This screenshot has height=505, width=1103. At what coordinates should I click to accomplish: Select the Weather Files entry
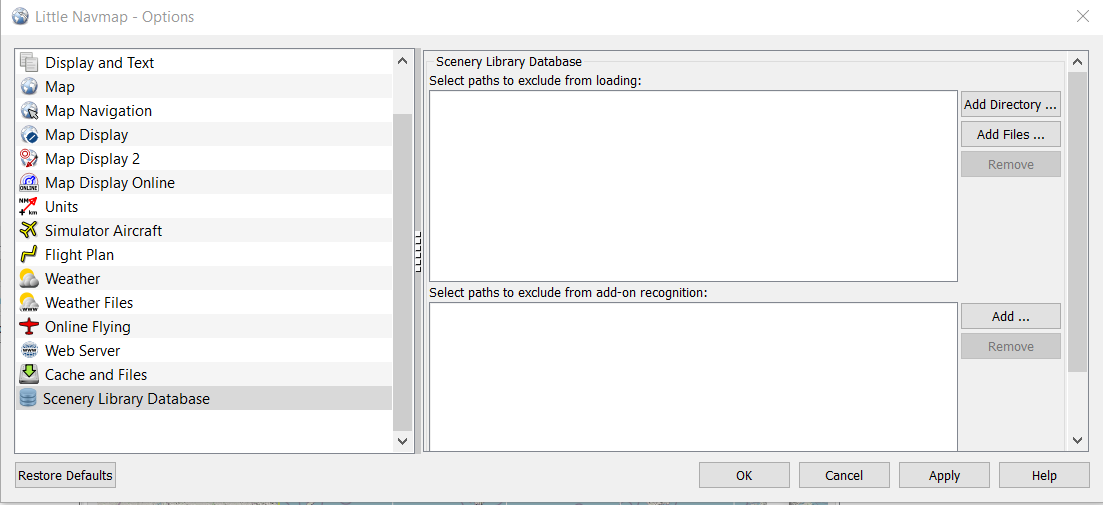click(203, 302)
